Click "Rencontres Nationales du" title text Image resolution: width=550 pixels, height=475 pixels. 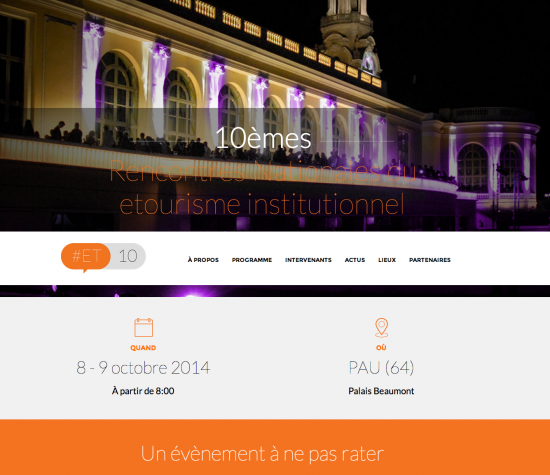click(262, 172)
